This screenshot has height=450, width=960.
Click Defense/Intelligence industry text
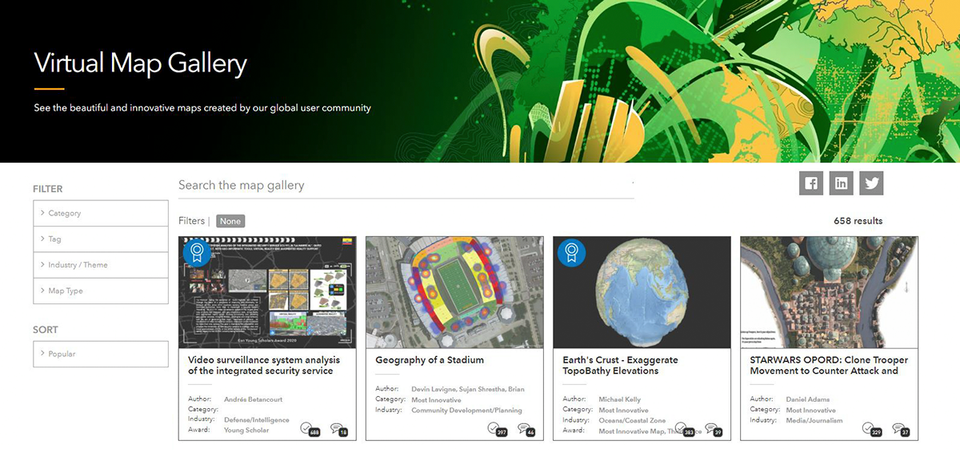257,420
